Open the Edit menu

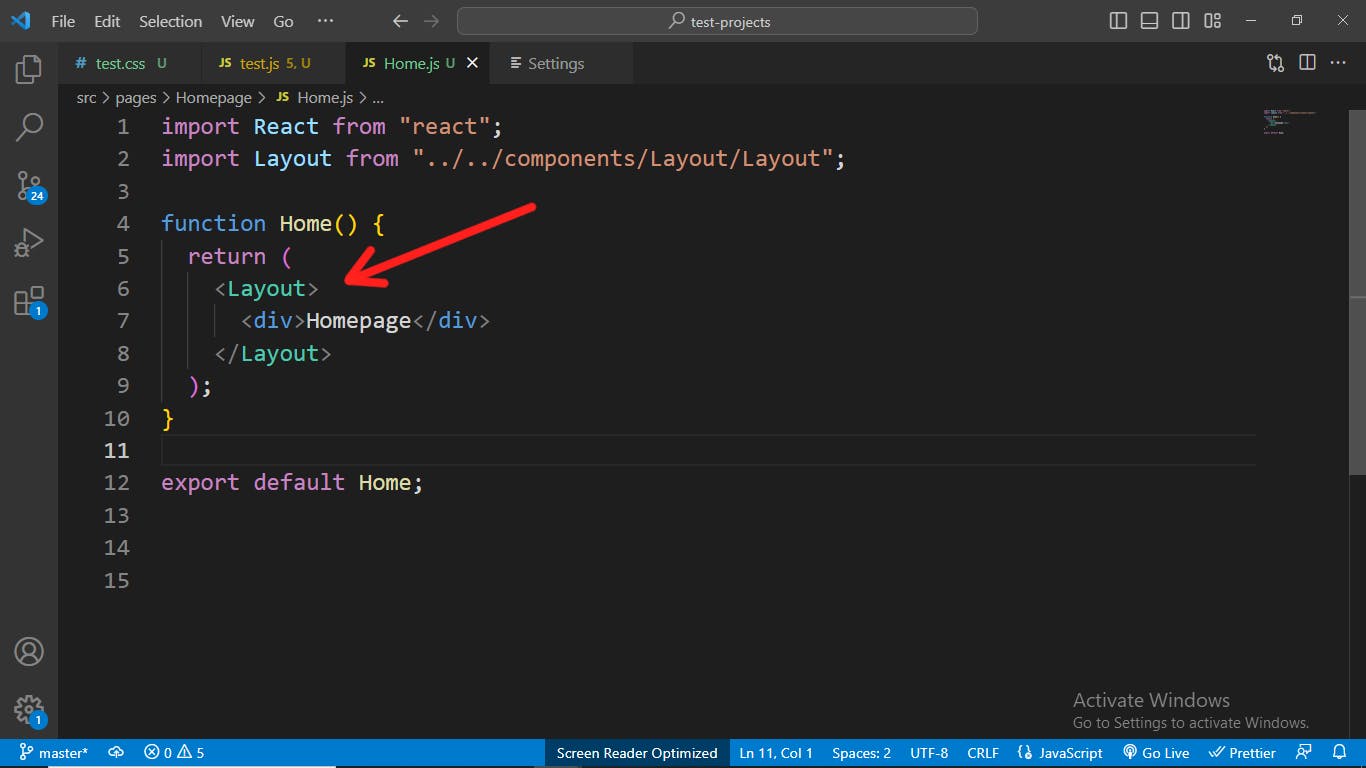[x=106, y=21]
